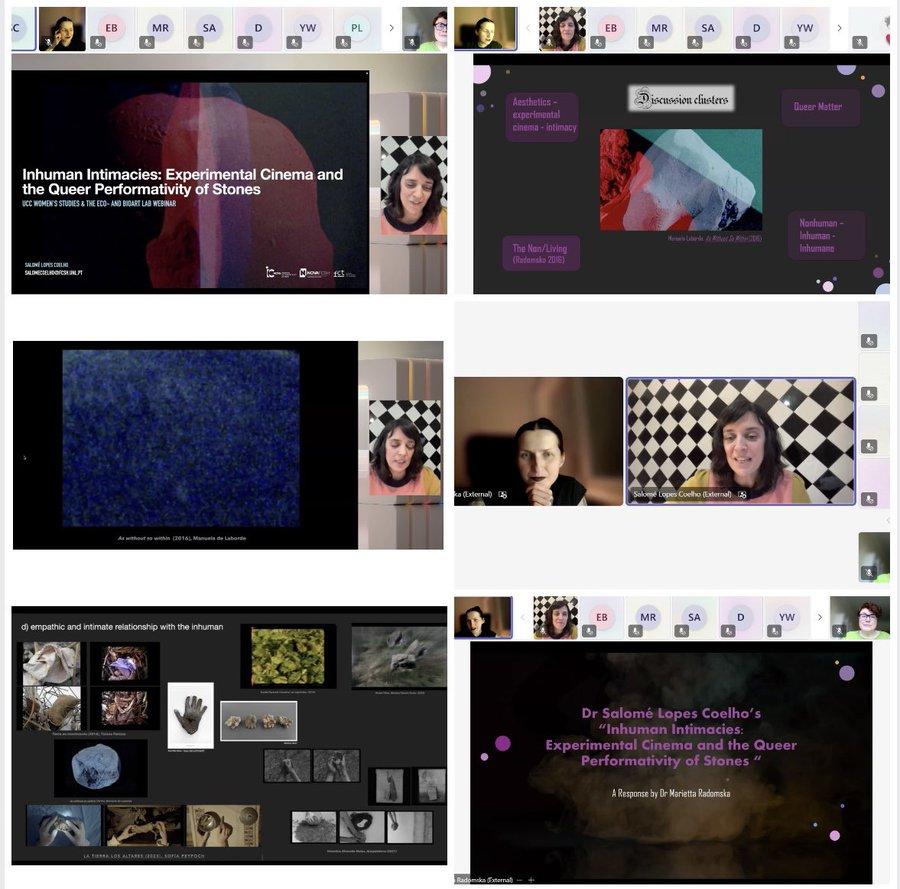Click the D muted mic icon in top-left screenshot

tap(245, 42)
